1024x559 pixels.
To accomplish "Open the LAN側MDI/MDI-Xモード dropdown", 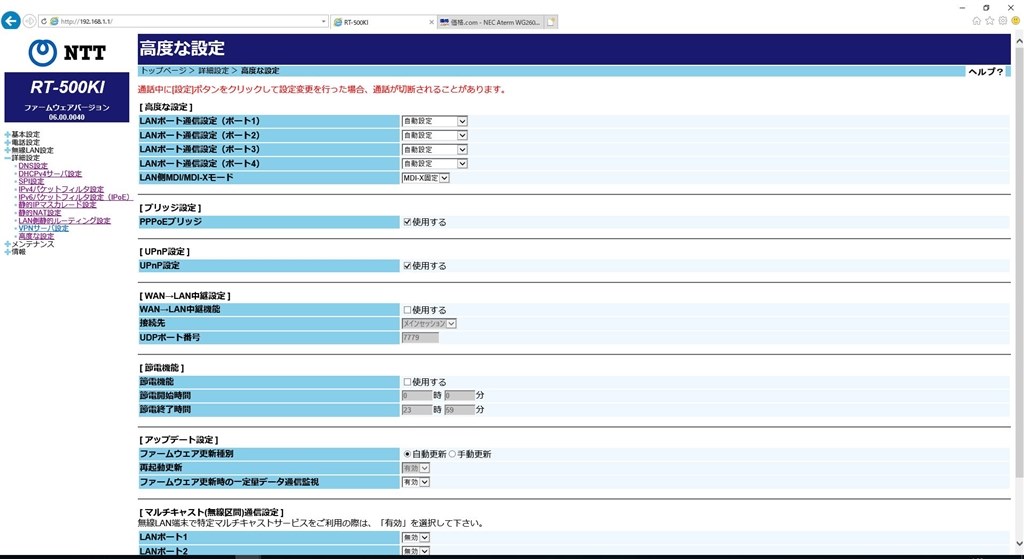I will [x=426, y=178].
